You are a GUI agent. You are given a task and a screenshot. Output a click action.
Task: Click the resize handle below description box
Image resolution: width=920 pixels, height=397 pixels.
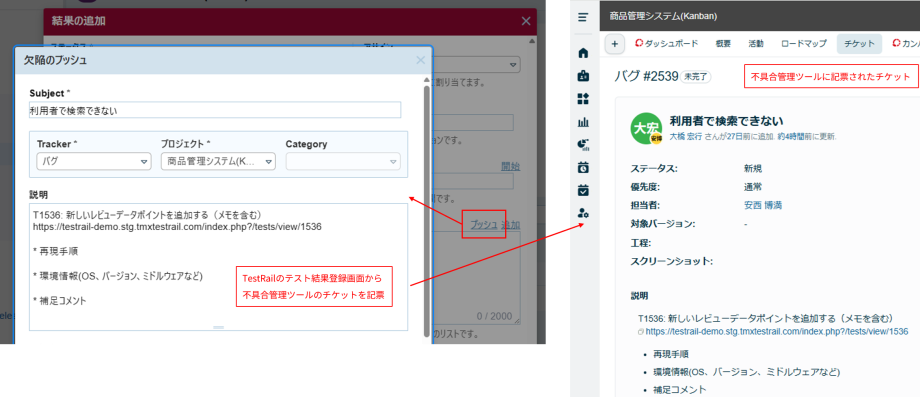pyautogui.click(x=218, y=327)
